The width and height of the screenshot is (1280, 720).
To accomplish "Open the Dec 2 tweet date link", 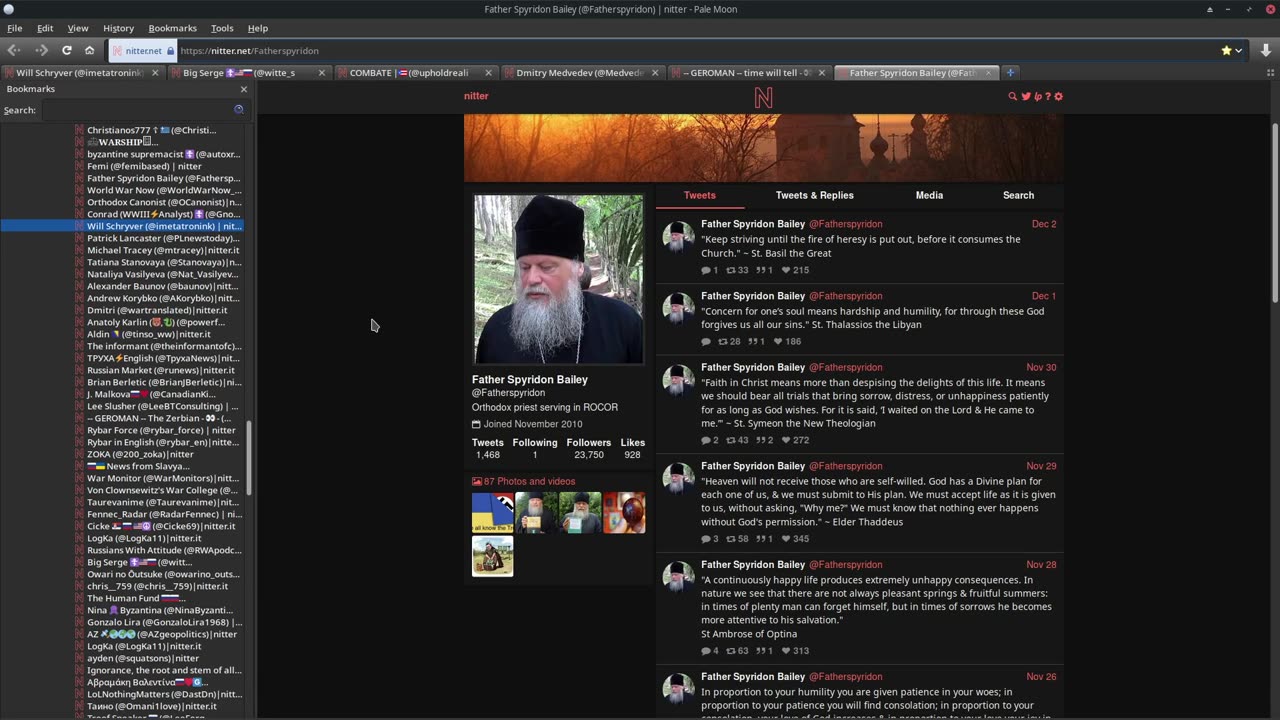I will tap(1044, 224).
